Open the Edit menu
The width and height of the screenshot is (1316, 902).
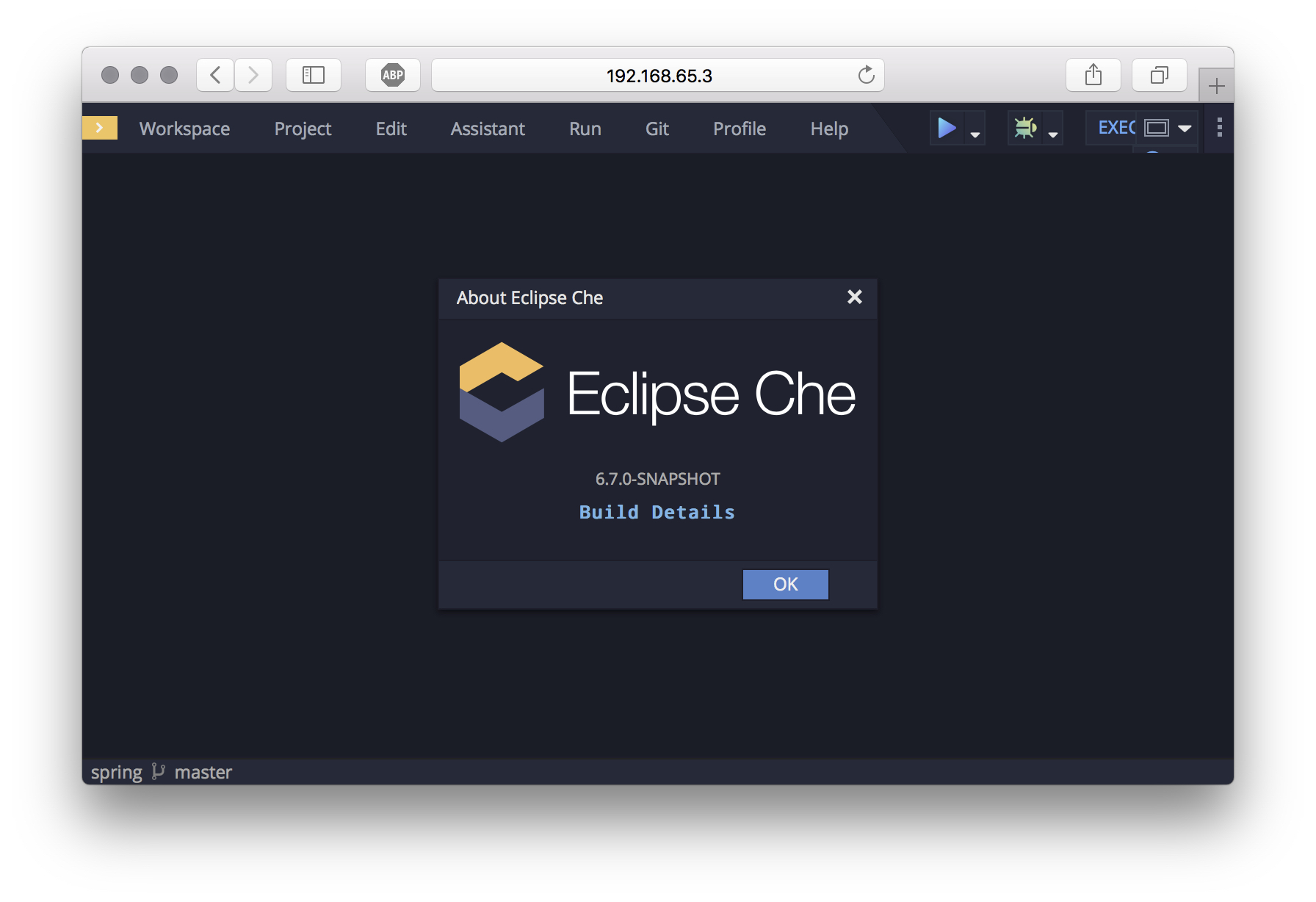pos(391,129)
